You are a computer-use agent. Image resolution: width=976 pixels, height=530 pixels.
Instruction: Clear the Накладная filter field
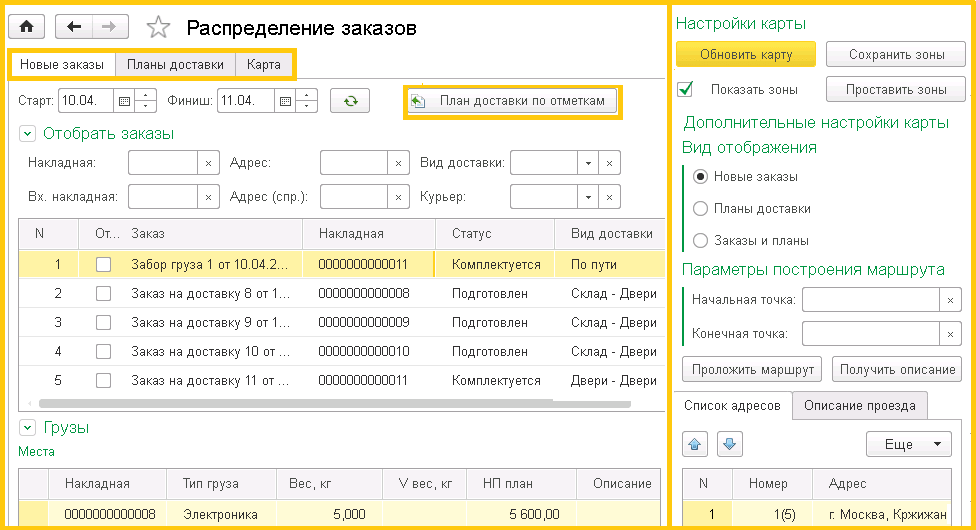point(209,163)
